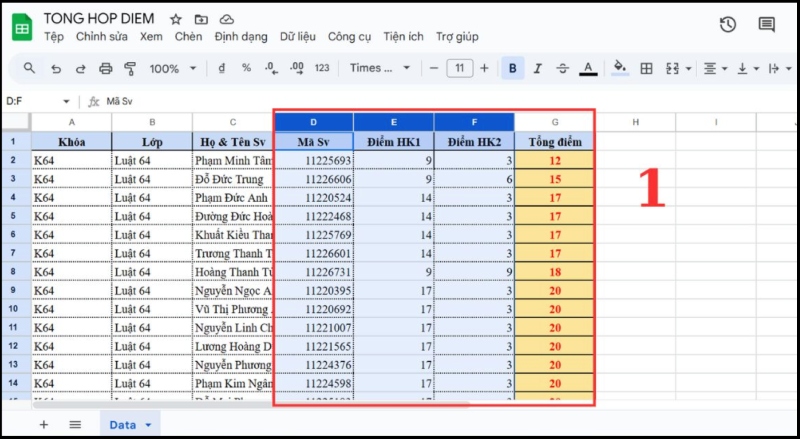Open version history clock icon

click(728, 25)
